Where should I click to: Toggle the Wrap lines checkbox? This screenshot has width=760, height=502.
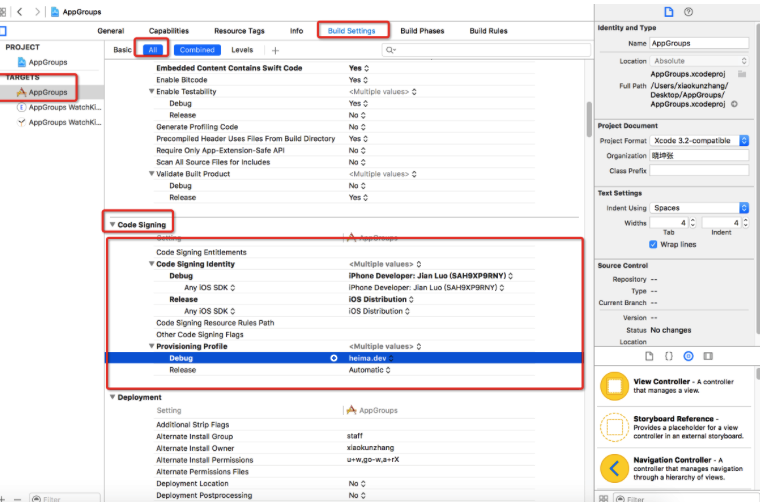tap(653, 244)
